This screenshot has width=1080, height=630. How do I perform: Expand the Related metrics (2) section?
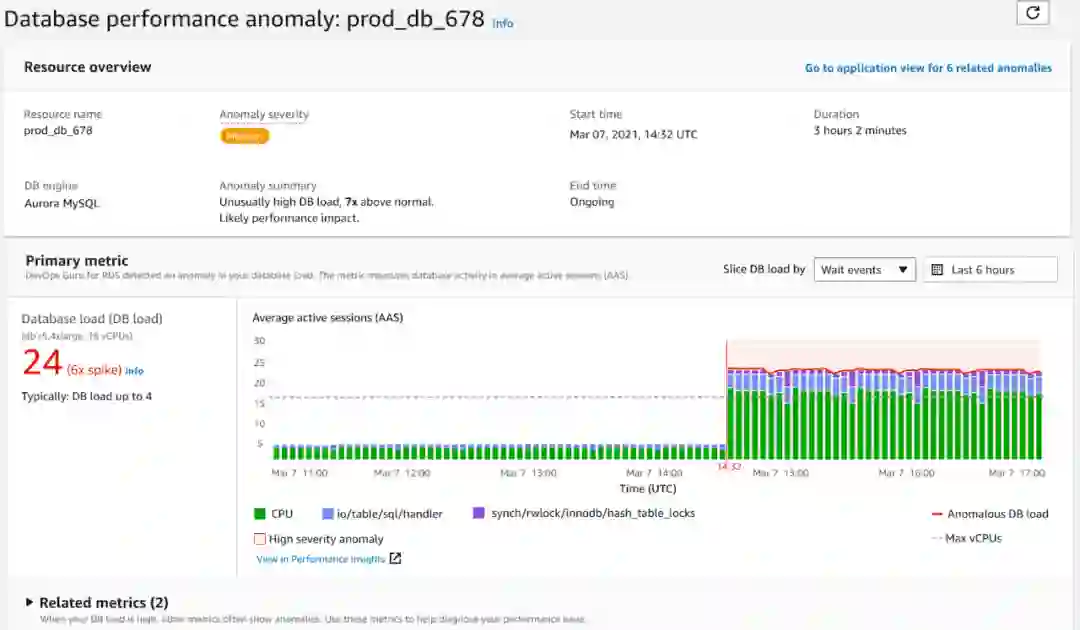(28, 602)
